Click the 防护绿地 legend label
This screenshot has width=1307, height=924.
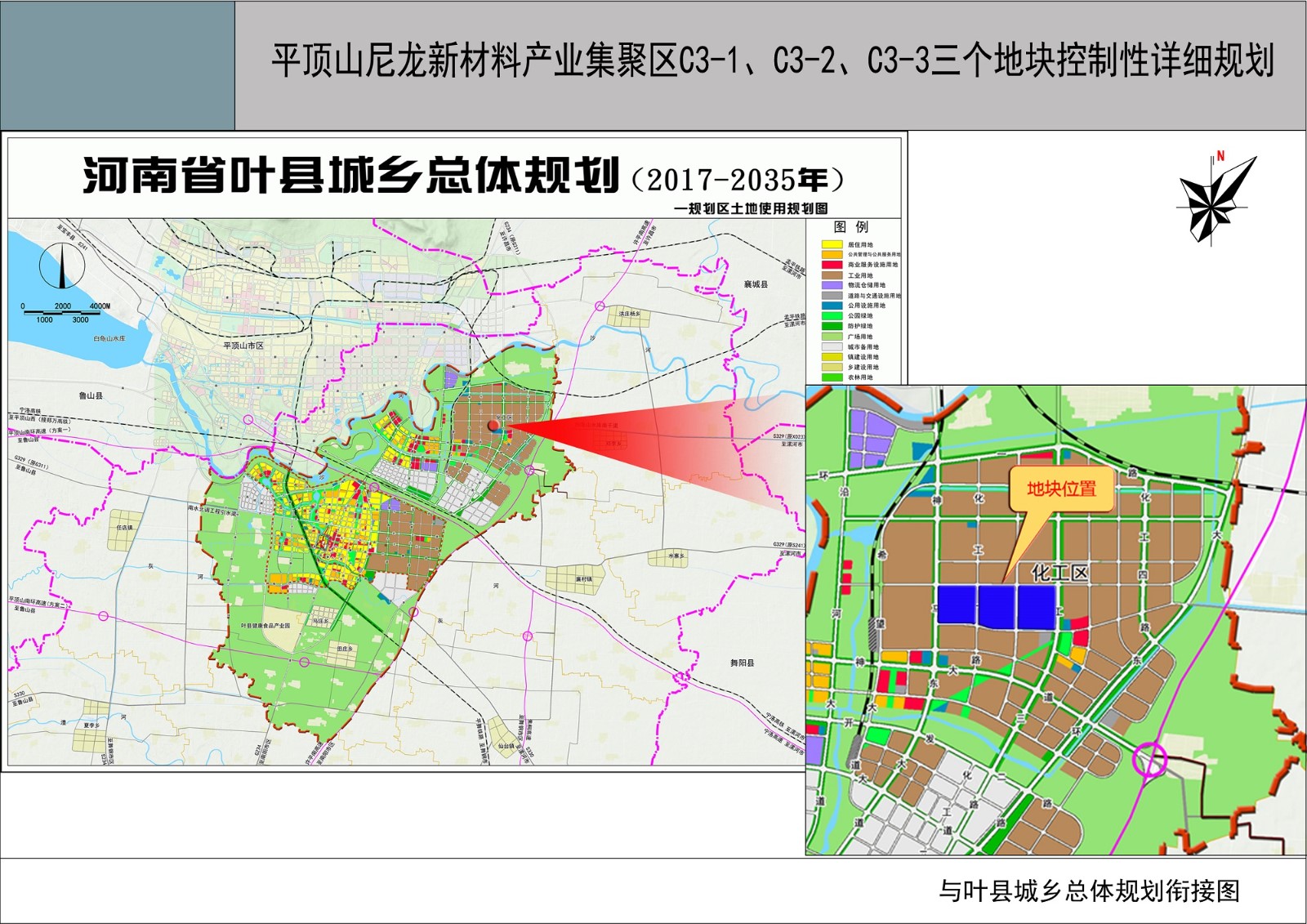pos(860,326)
